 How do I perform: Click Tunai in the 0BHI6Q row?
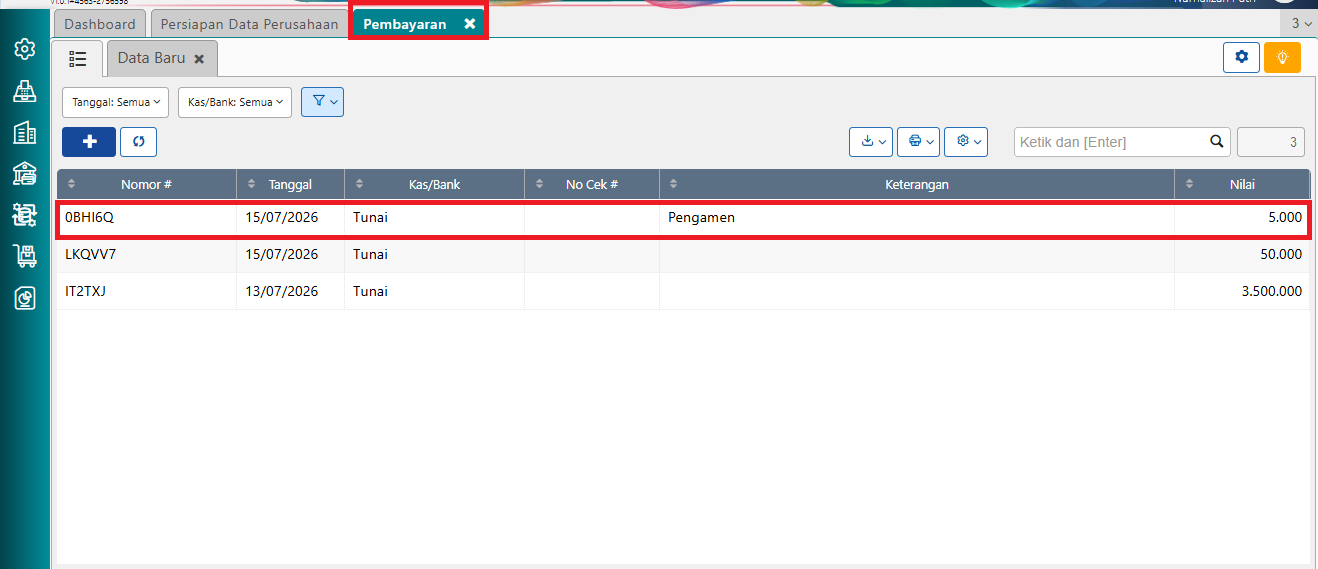[x=370, y=217]
